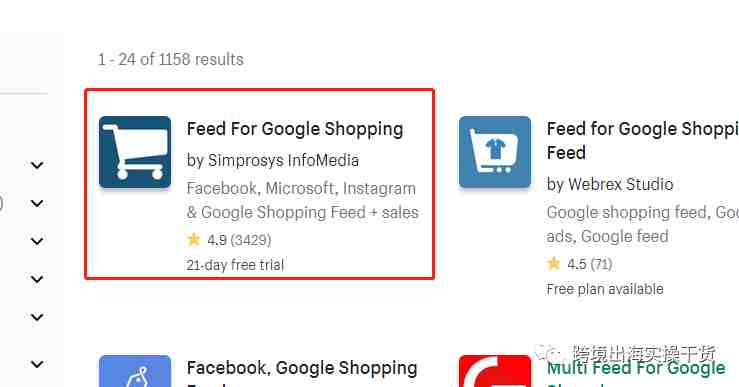
Task: Expand the fifth sidebar filter chevron
Action: coord(37,317)
